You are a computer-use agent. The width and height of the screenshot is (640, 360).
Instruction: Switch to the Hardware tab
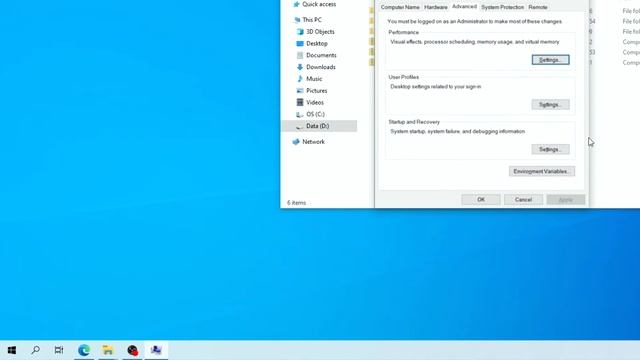pos(436,7)
